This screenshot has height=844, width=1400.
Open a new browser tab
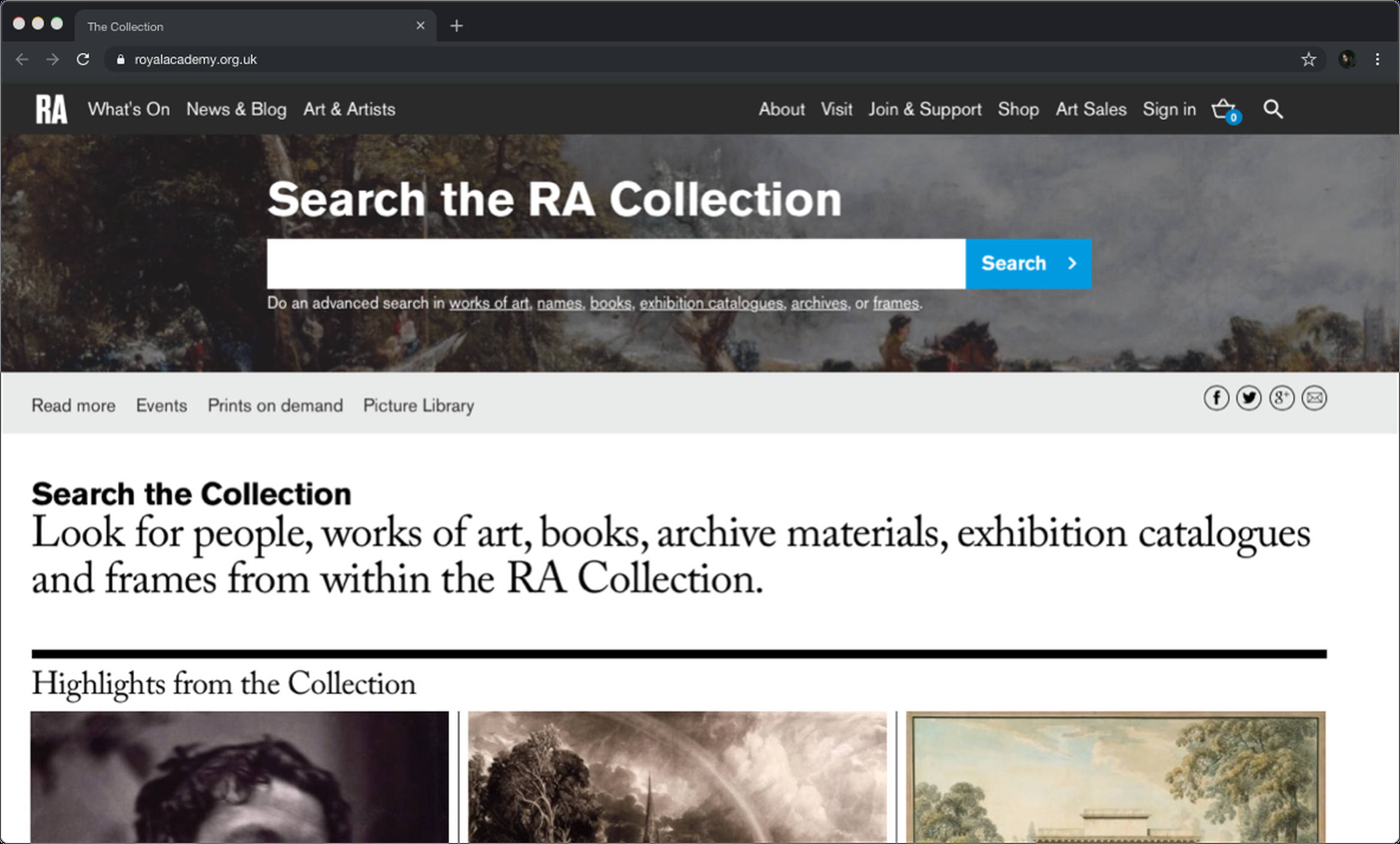pyautogui.click(x=456, y=26)
